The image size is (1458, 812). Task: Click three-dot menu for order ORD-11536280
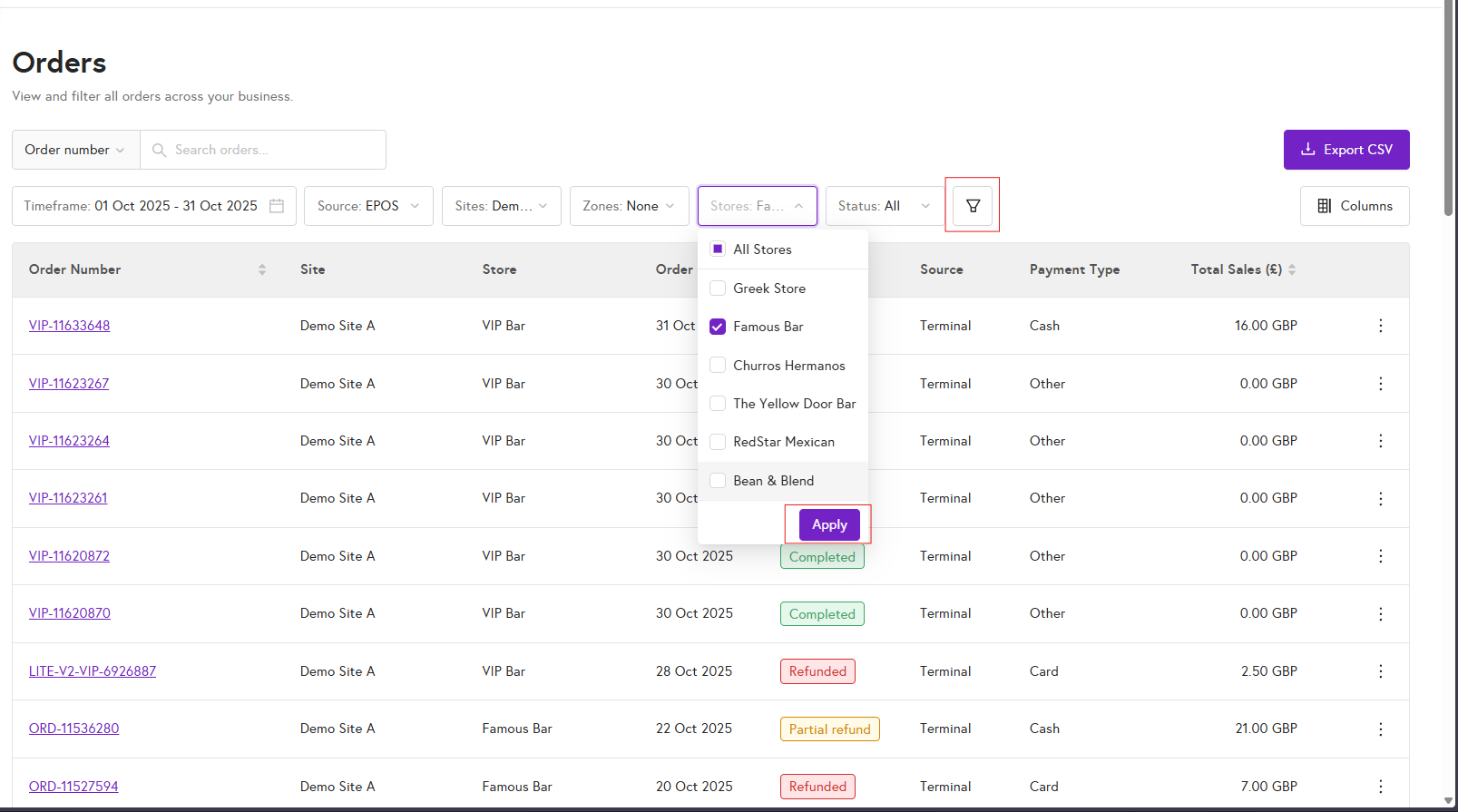(1380, 729)
